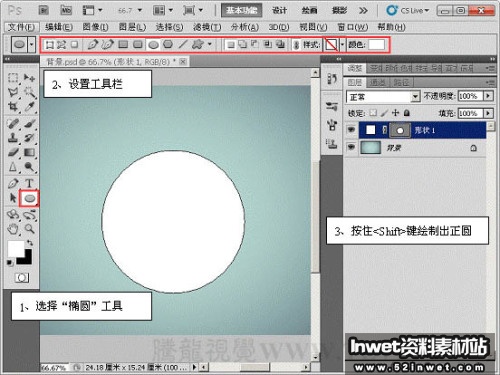Switch to 基本功能 workspace
This screenshot has width=500, height=375.
242,10
